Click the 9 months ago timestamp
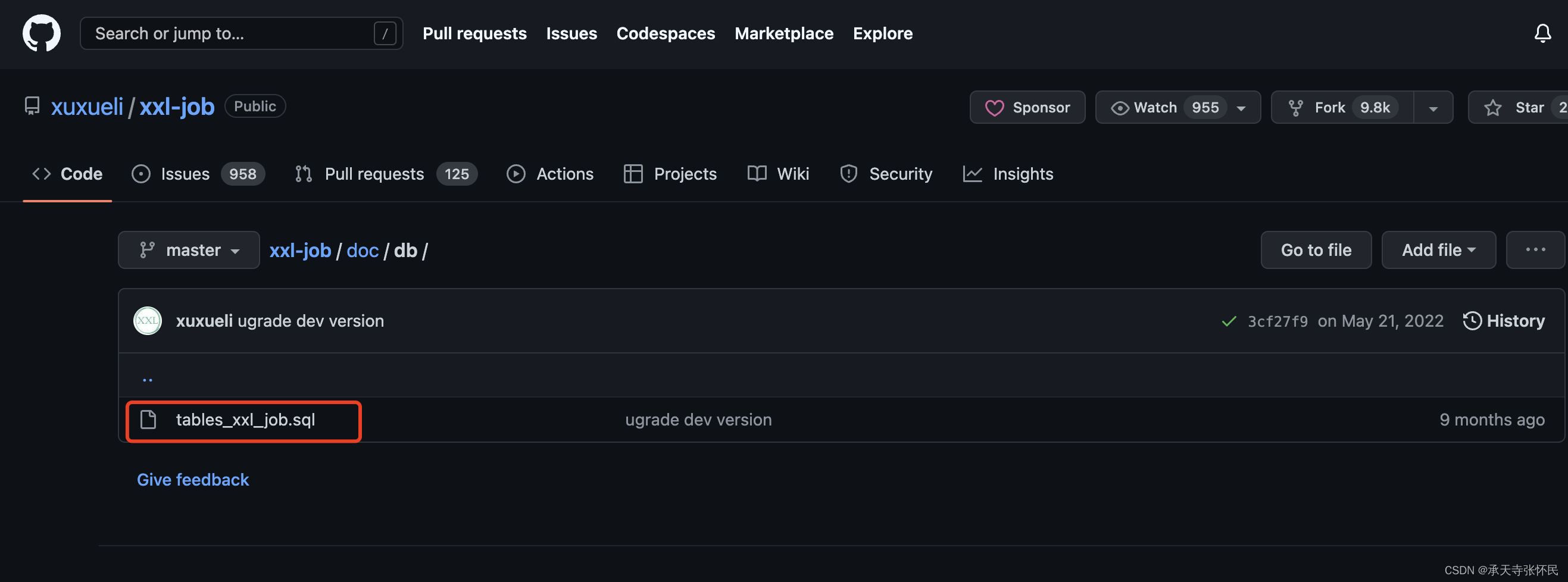Screen dimensions: 1568x582 1491,420
